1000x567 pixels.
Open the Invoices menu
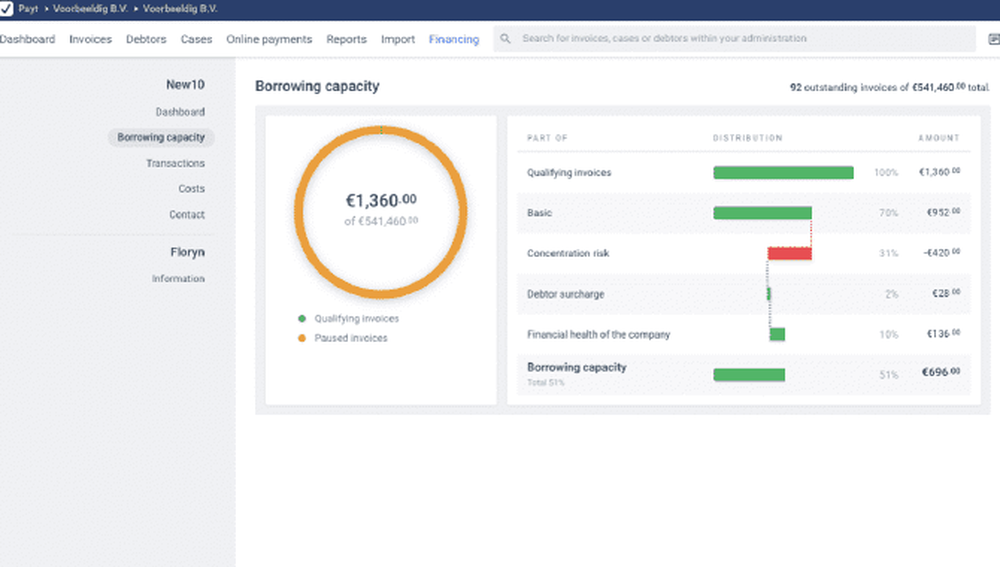tap(90, 40)
